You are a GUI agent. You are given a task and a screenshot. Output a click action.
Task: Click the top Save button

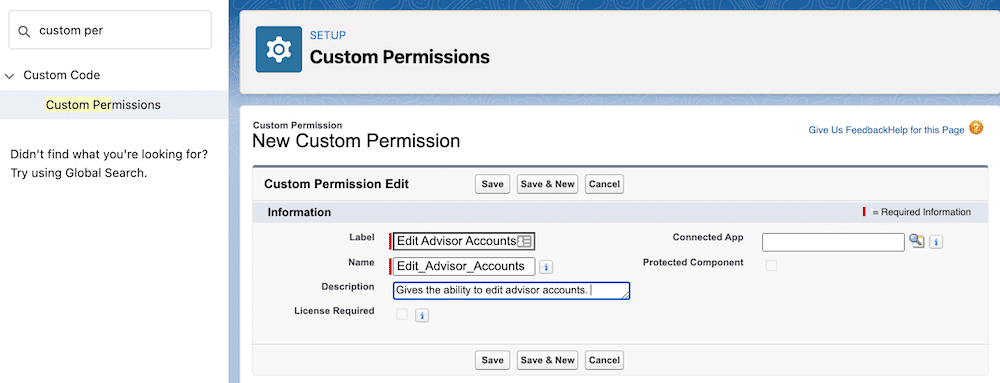click(x=492, y=184)
